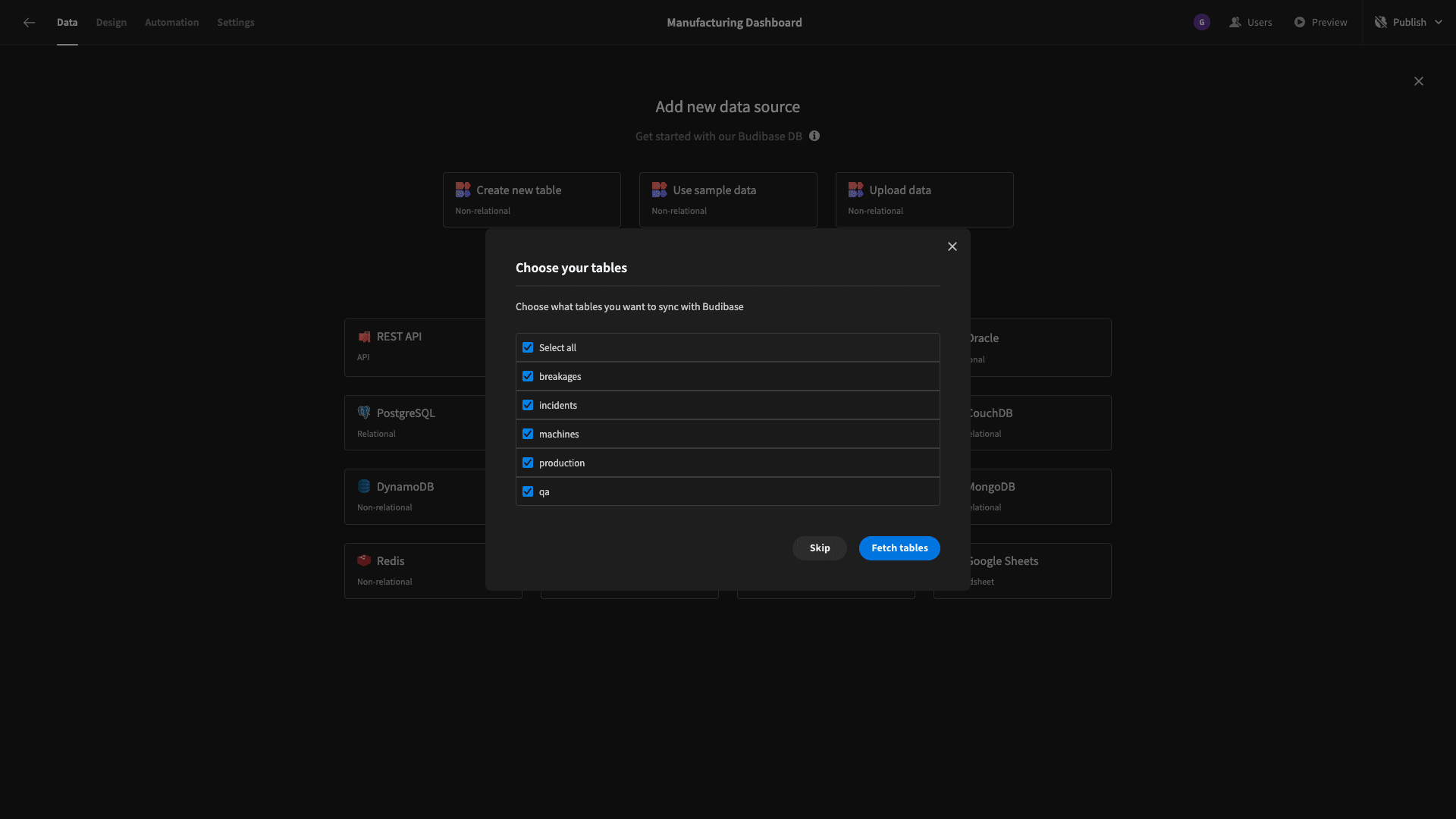
Task: Switch to the Automation tab
Action: (172, 22)
